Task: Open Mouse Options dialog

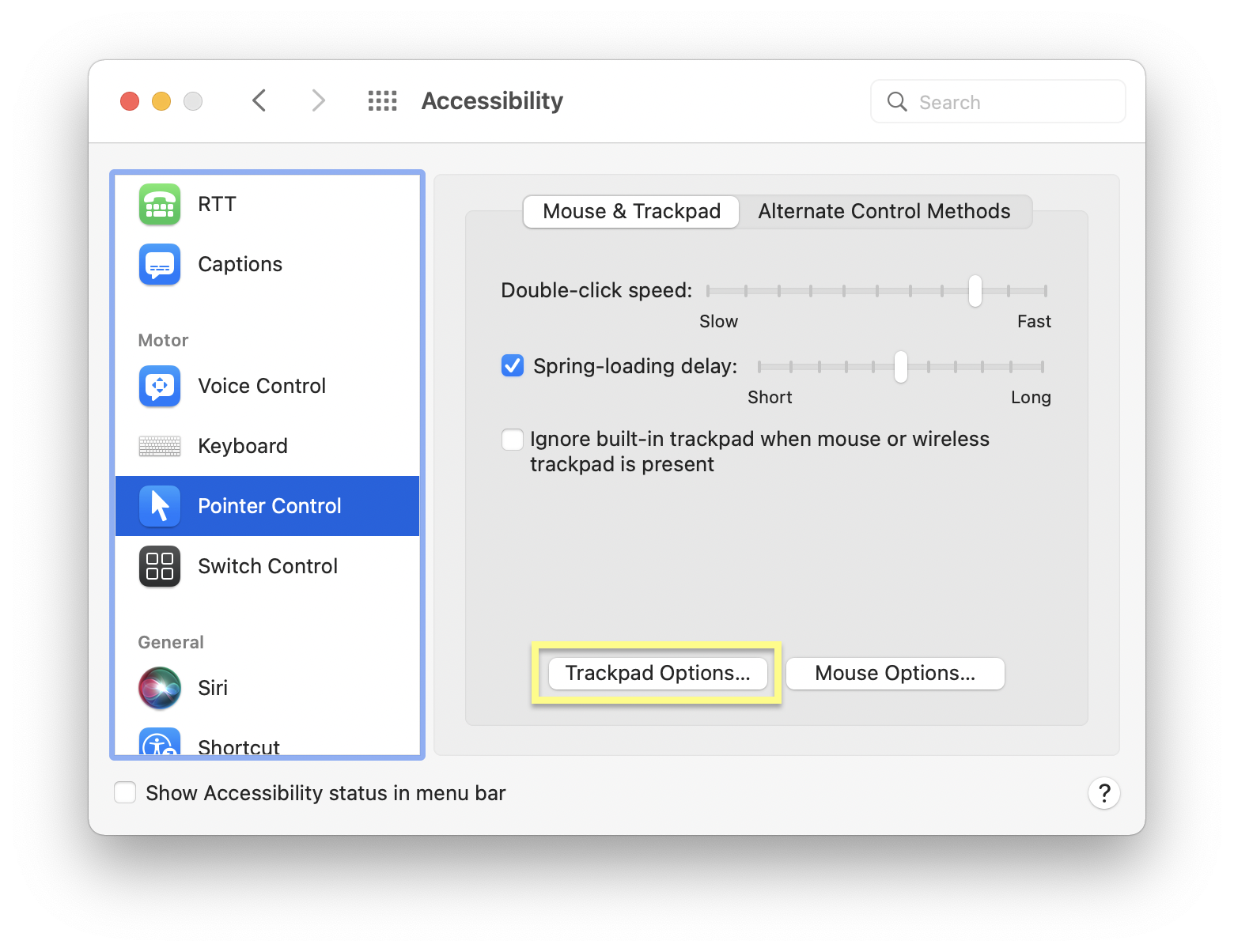Action: [895, 673]
